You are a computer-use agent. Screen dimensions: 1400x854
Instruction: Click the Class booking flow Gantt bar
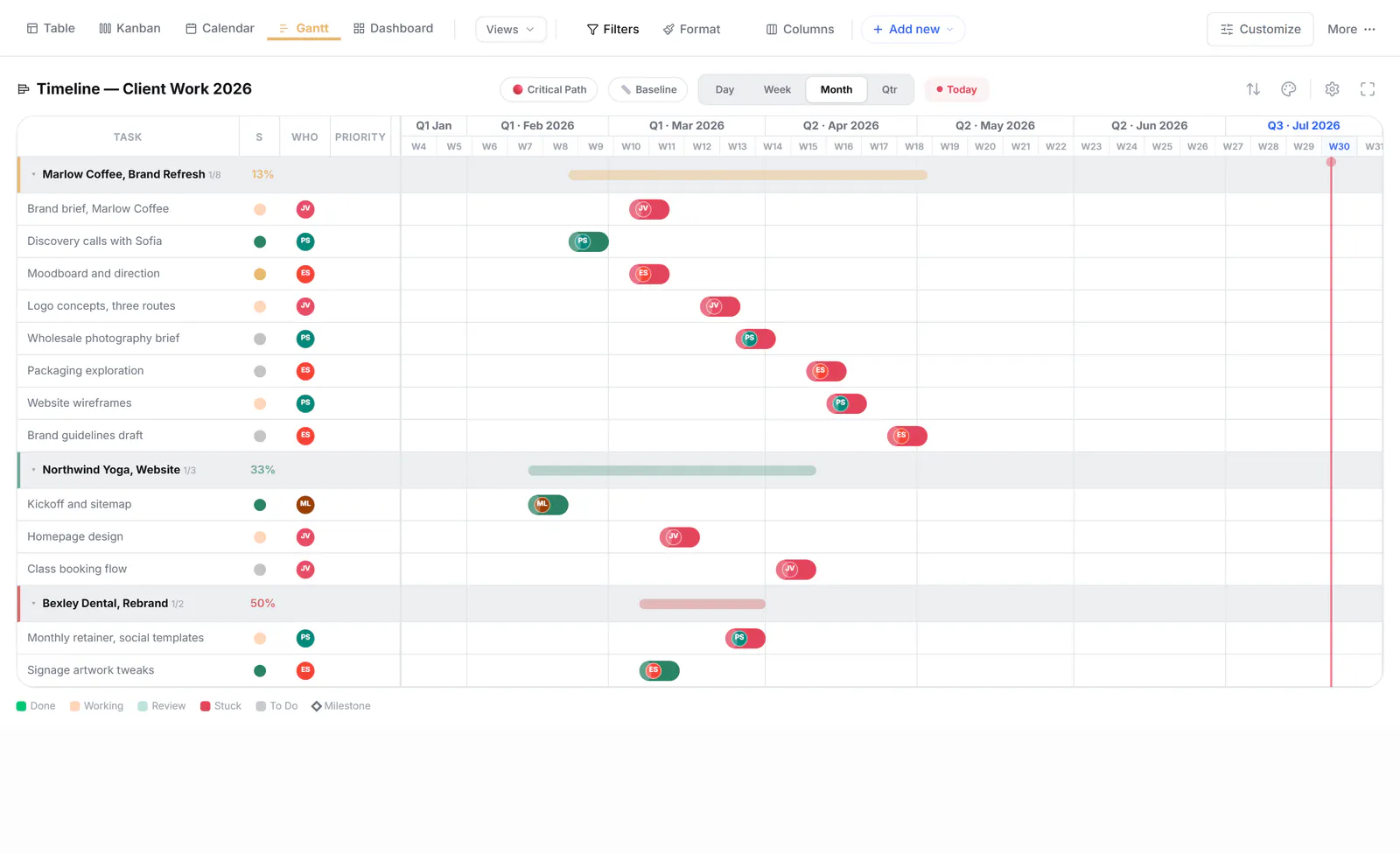pos(796,570)
